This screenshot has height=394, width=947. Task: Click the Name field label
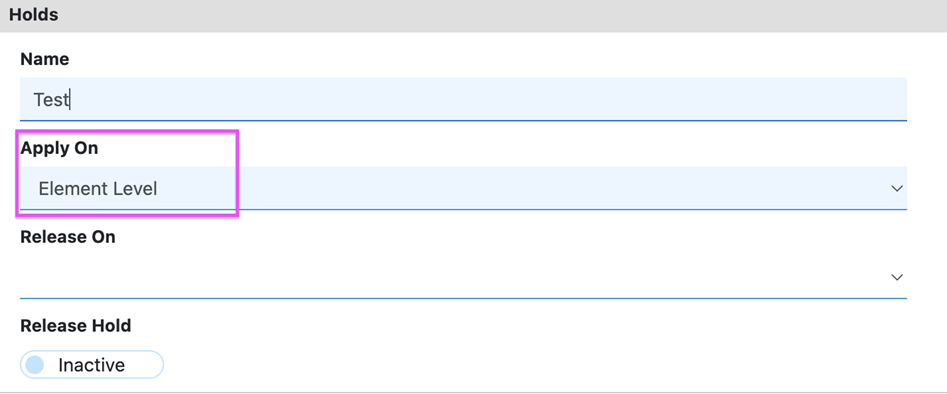(x=45, y=59)
